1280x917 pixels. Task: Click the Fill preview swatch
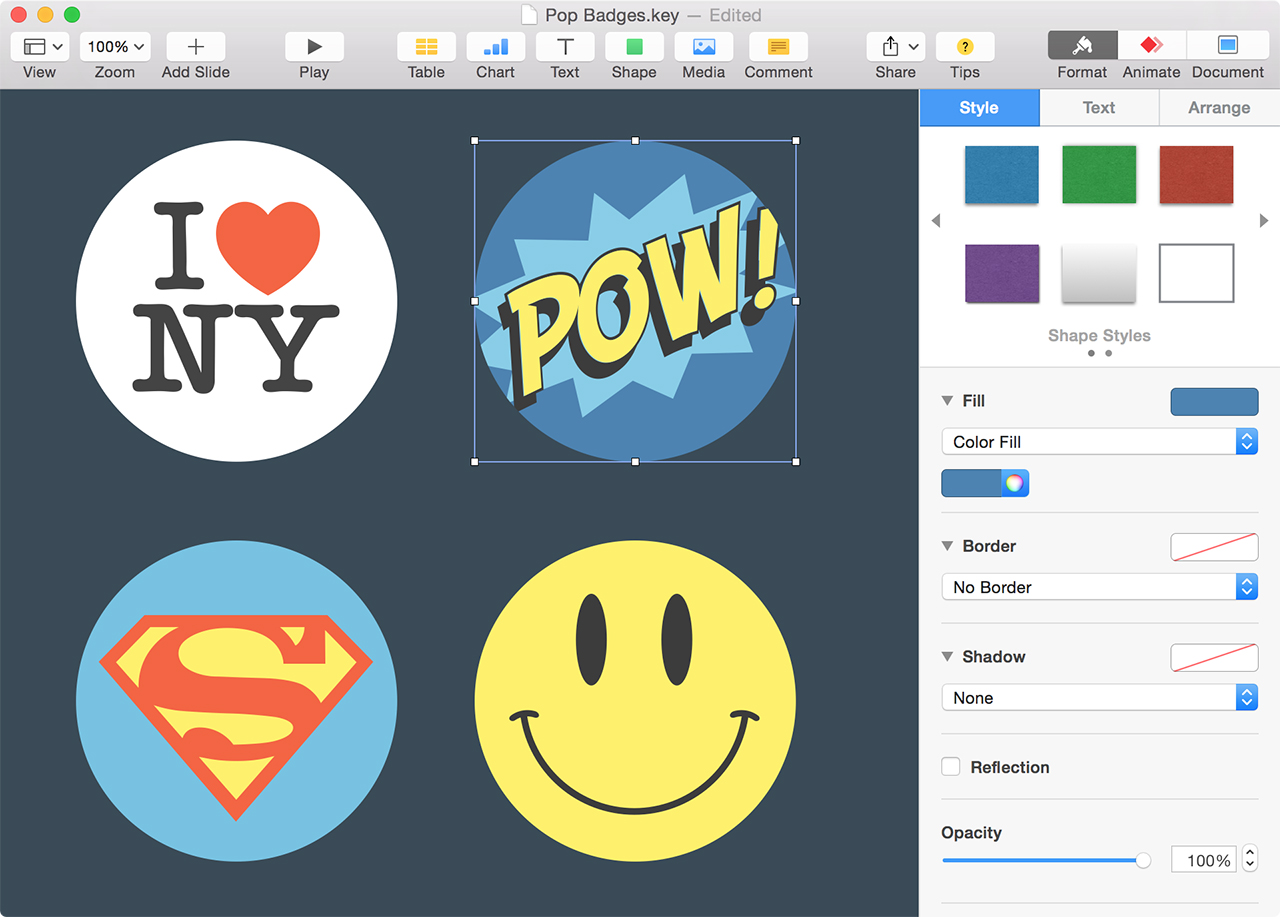click(1214, 402)
